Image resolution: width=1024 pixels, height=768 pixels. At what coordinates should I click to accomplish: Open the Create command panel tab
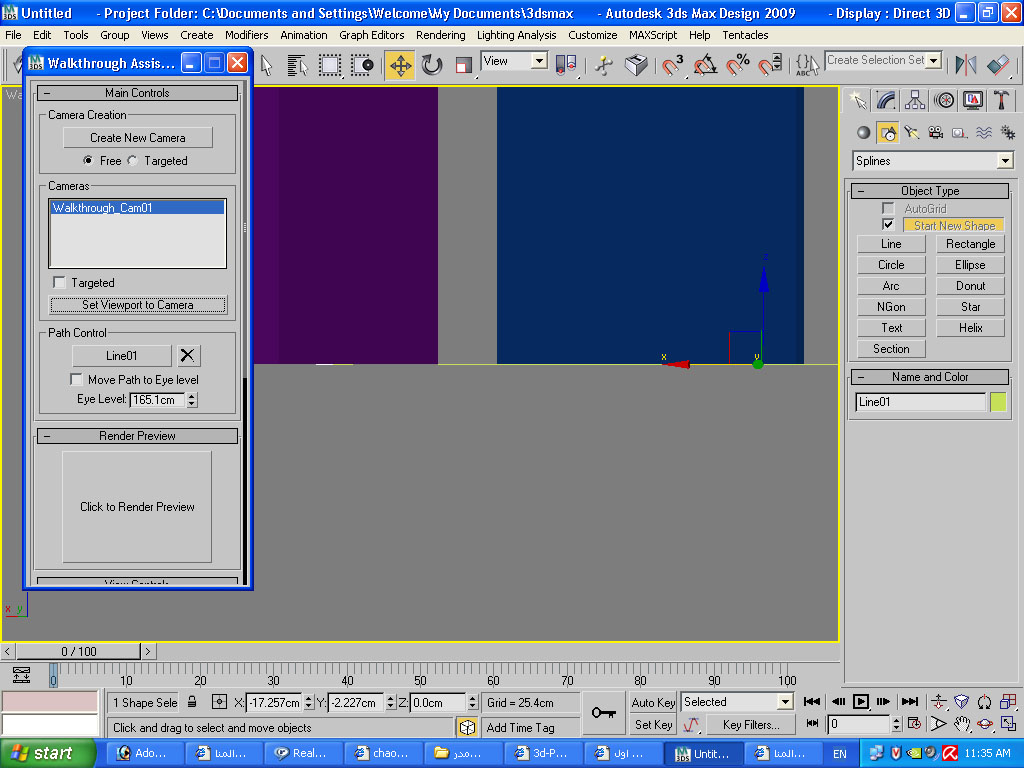(857, 100)
